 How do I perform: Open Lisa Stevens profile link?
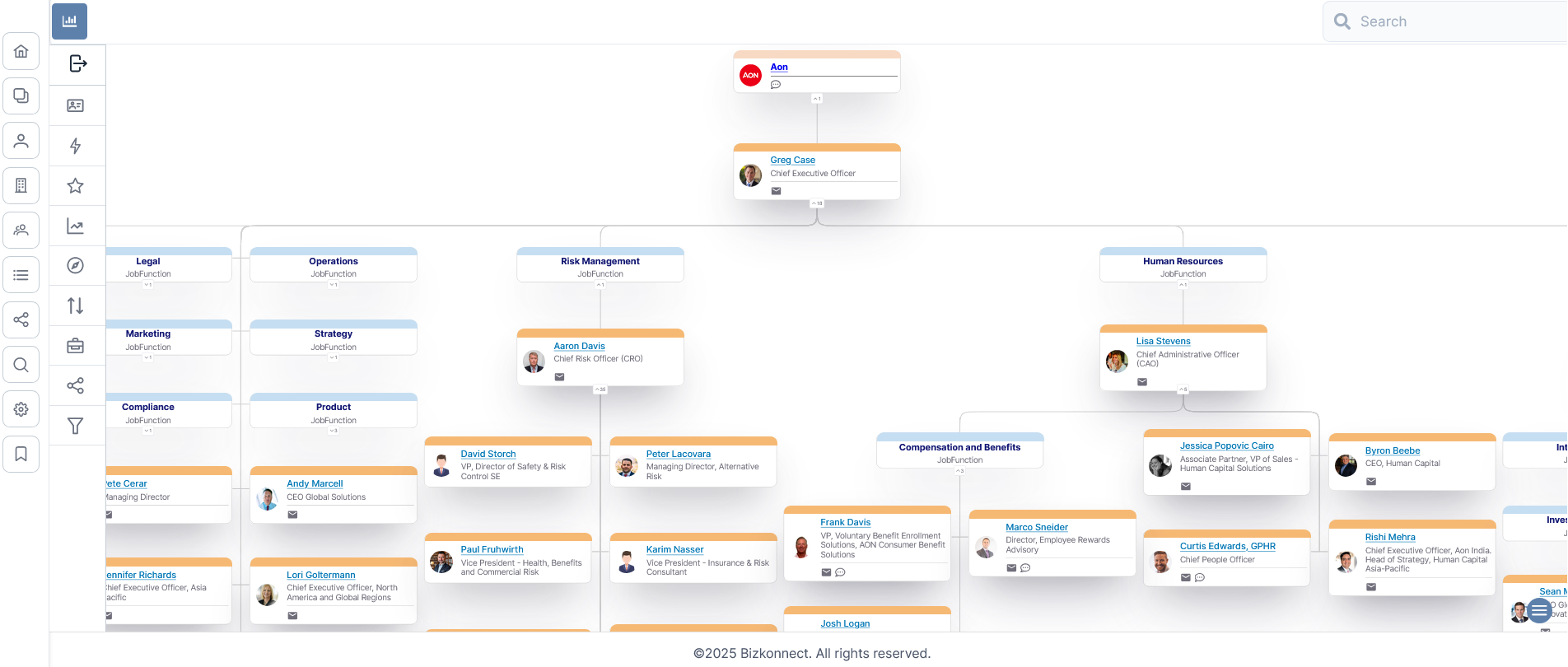[1164, 341]
